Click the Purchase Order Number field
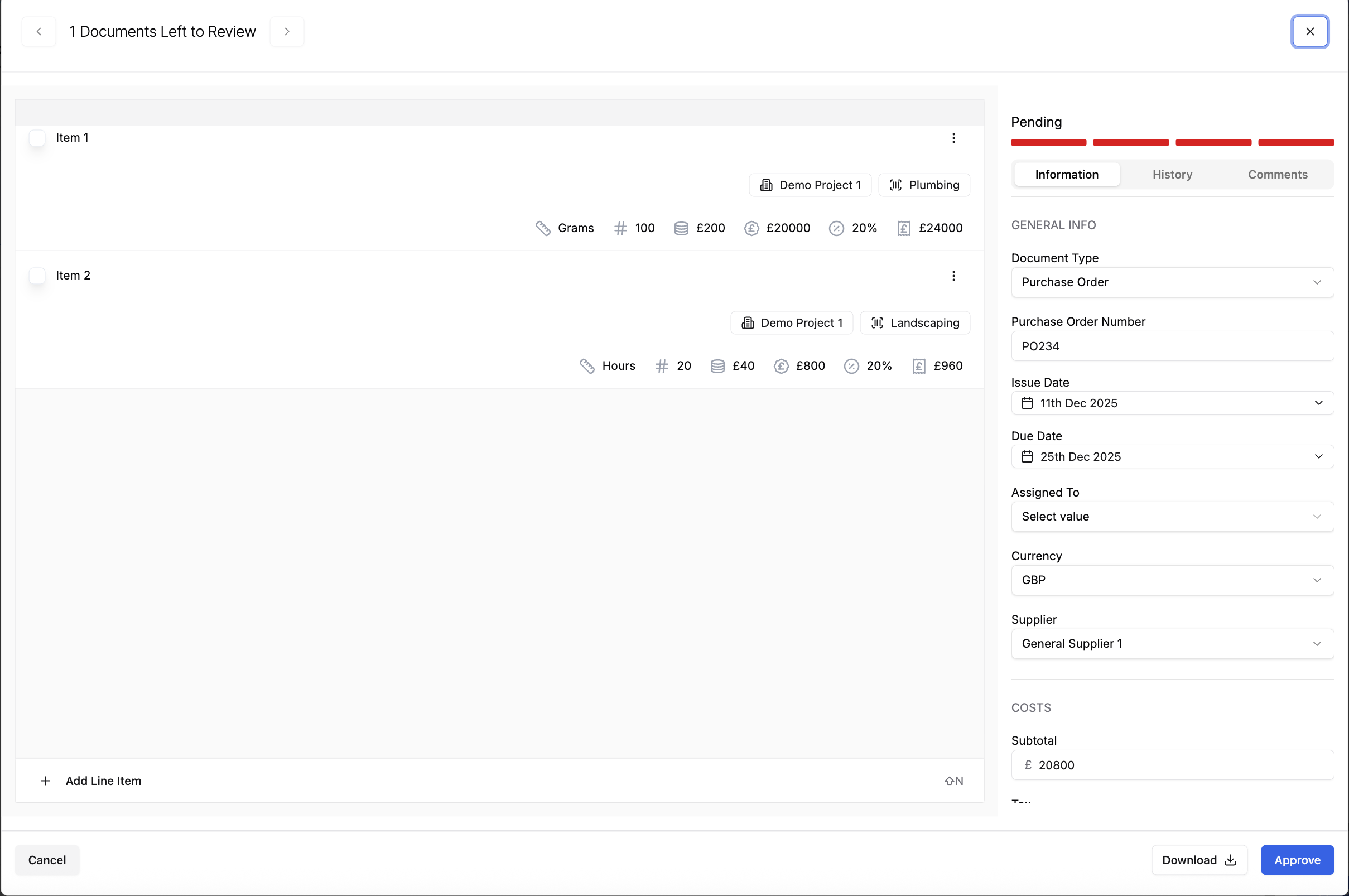Image resolution: width=1349 pixels, height=896 pixels. (1172, 346)
